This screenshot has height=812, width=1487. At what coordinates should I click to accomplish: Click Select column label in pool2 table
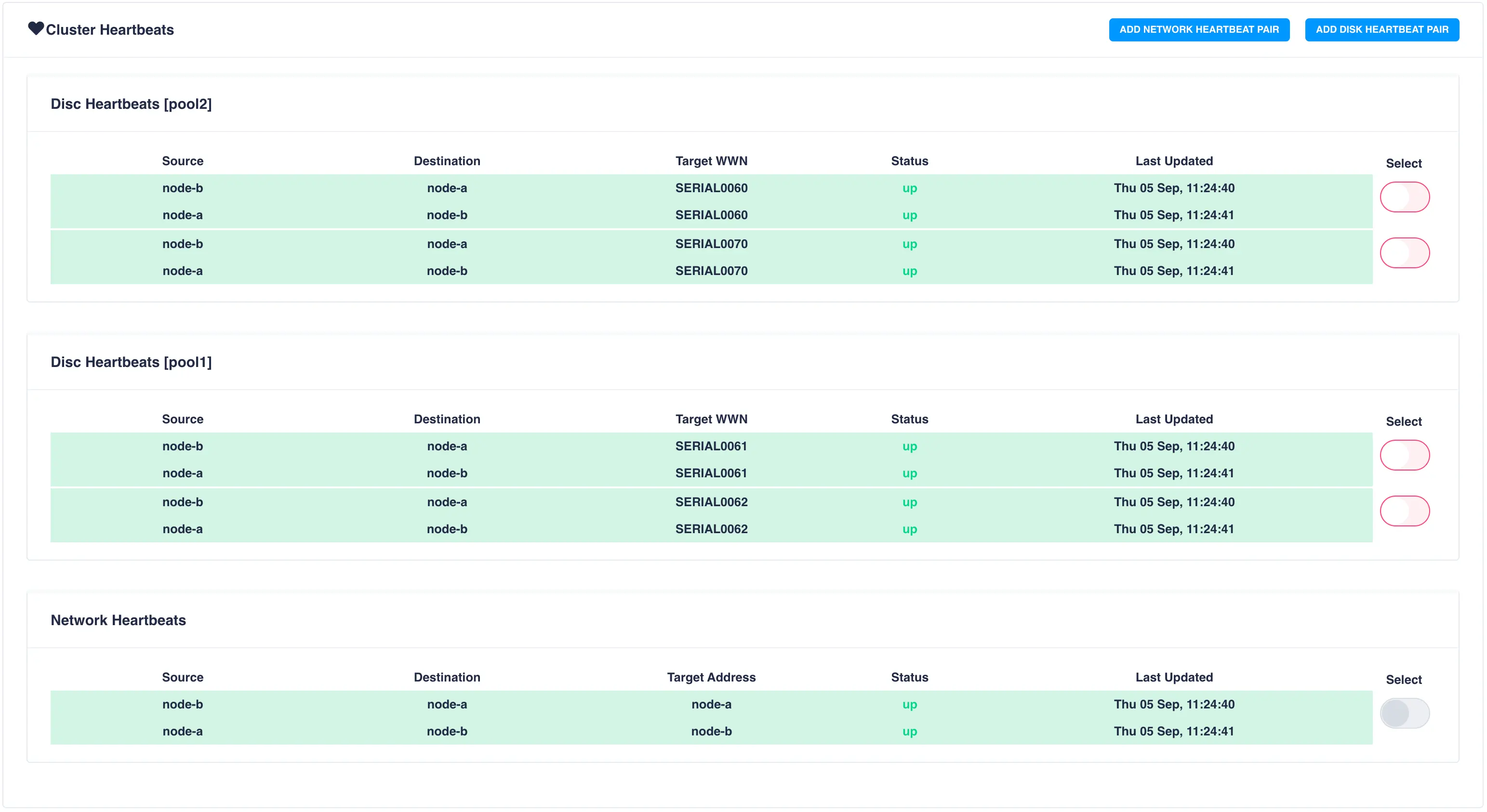(x=1403, y=163)
